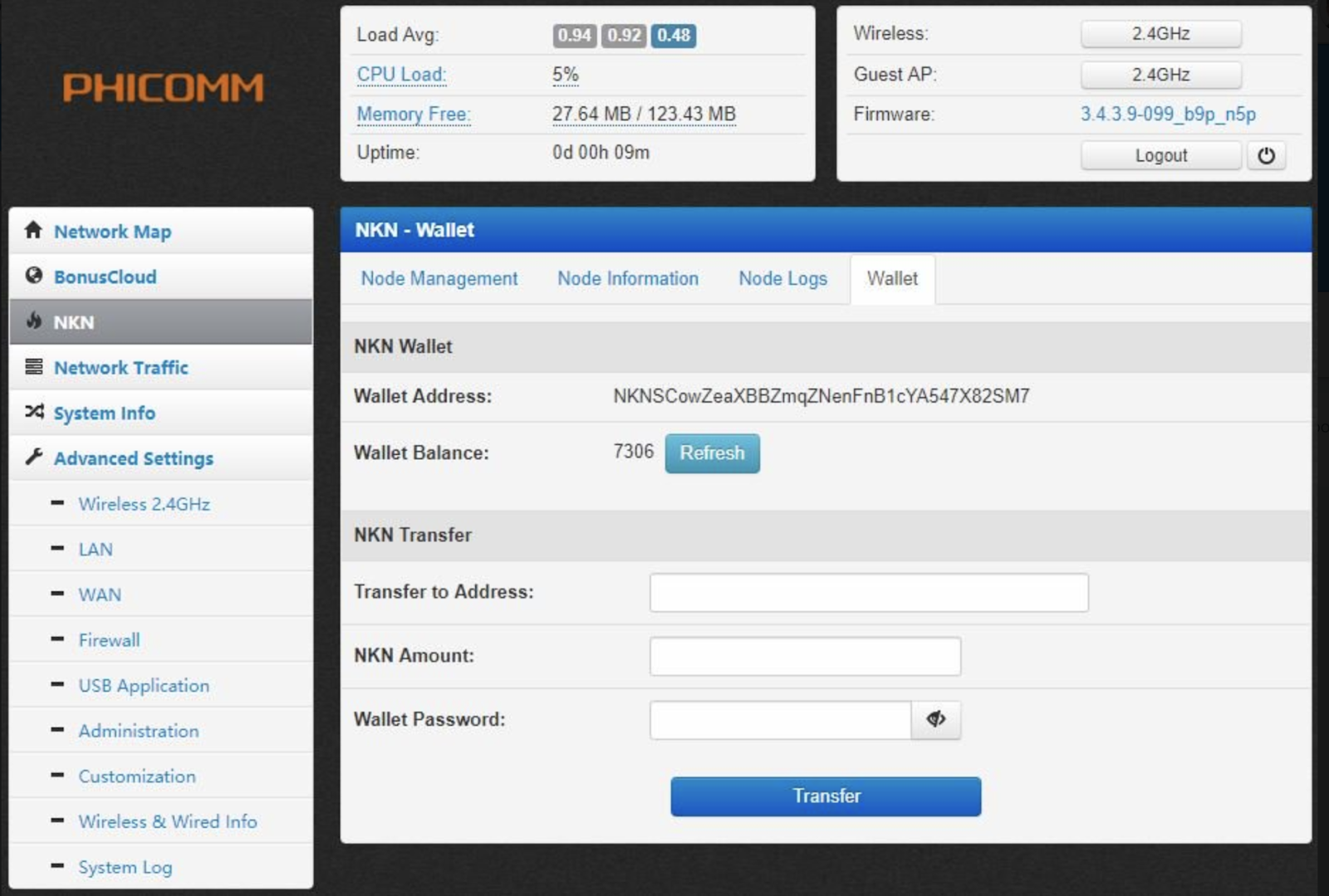Select NKN in the sidebar

pos(161,322)
